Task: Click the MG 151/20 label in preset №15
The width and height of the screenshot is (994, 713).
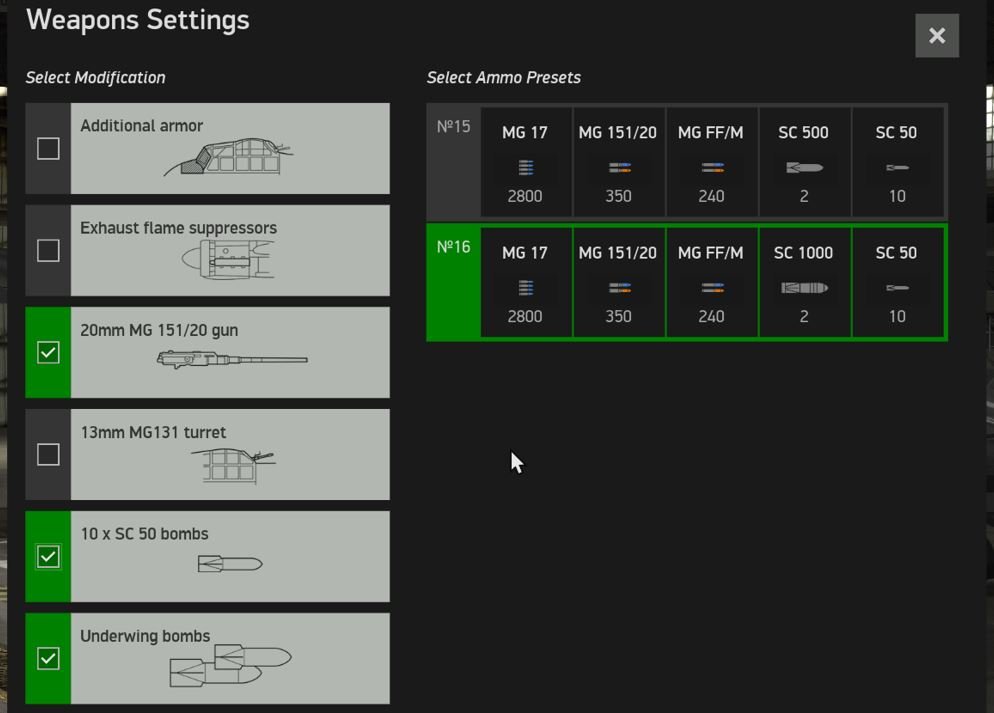Action: (x=617, y=132)
